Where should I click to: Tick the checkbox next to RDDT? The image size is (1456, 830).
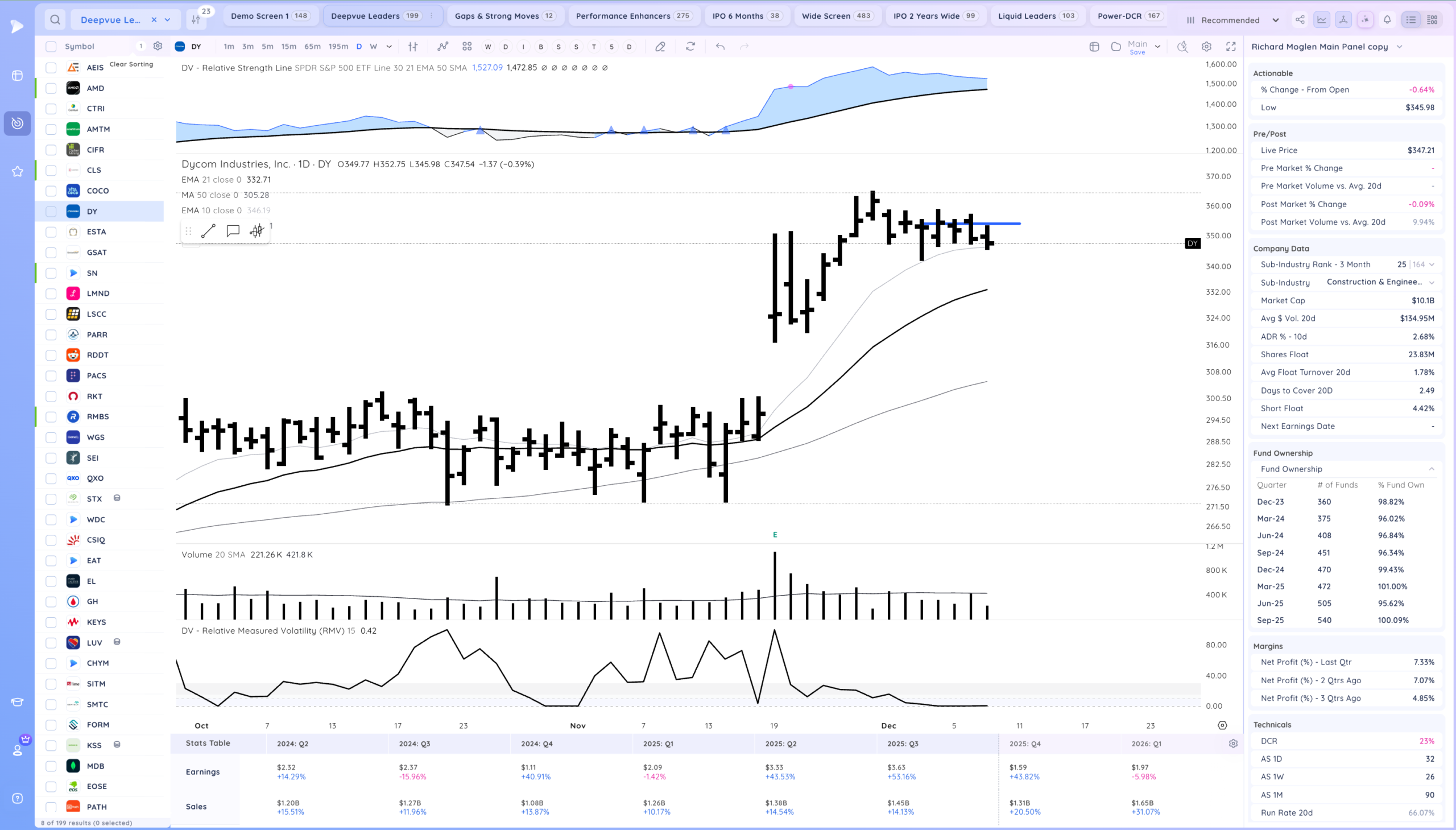tap(51, 355)
